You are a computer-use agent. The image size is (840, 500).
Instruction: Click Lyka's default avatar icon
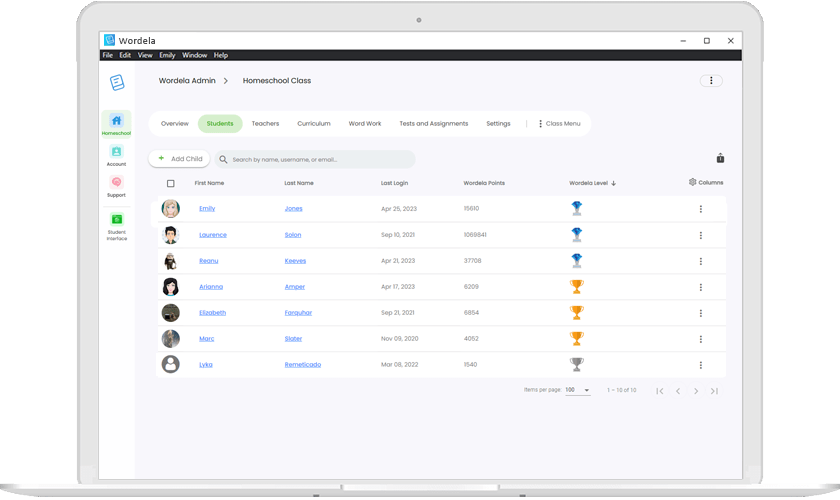(x=170, y=364)
